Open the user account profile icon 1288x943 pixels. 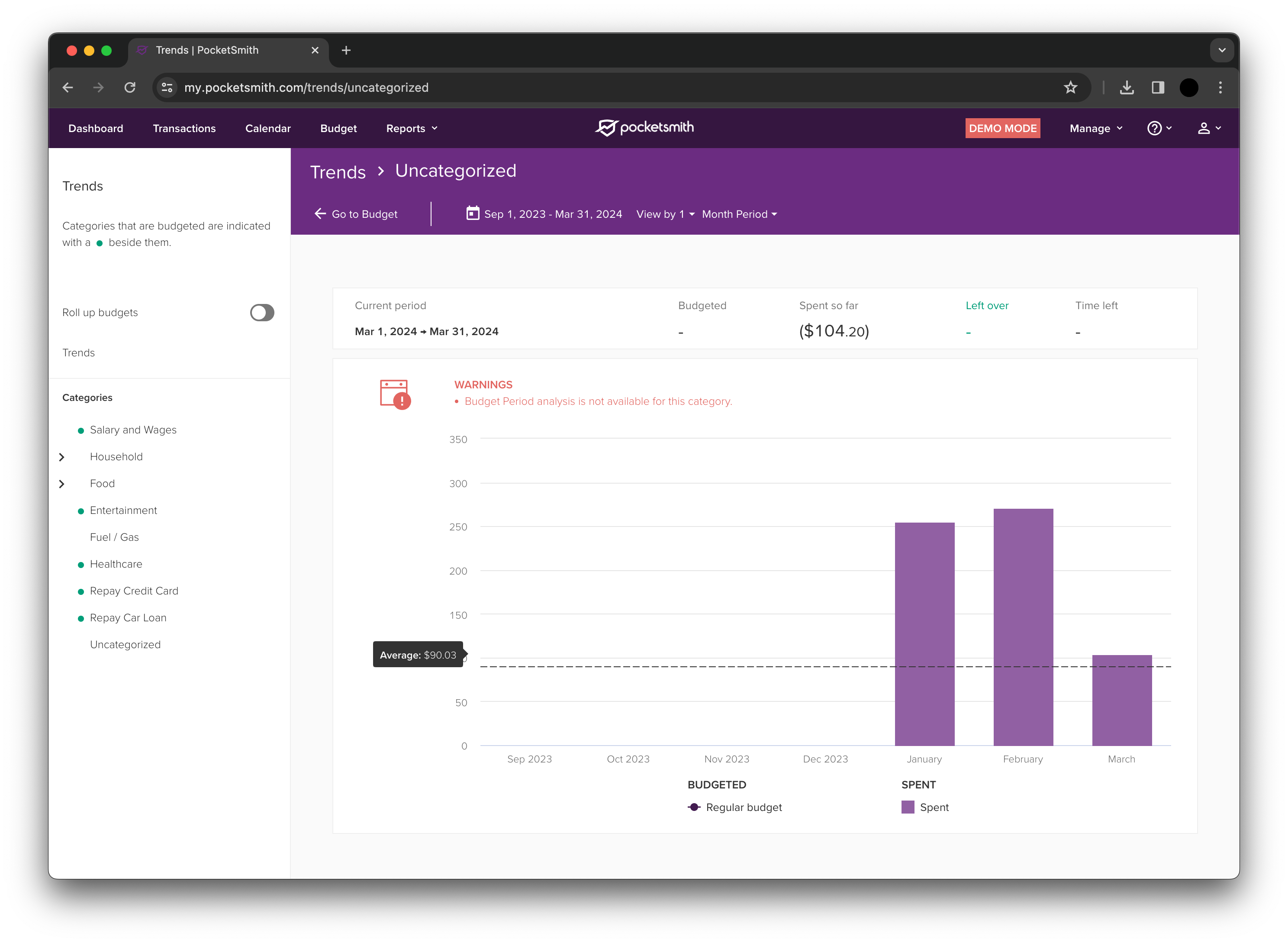tap(1204, 129)
